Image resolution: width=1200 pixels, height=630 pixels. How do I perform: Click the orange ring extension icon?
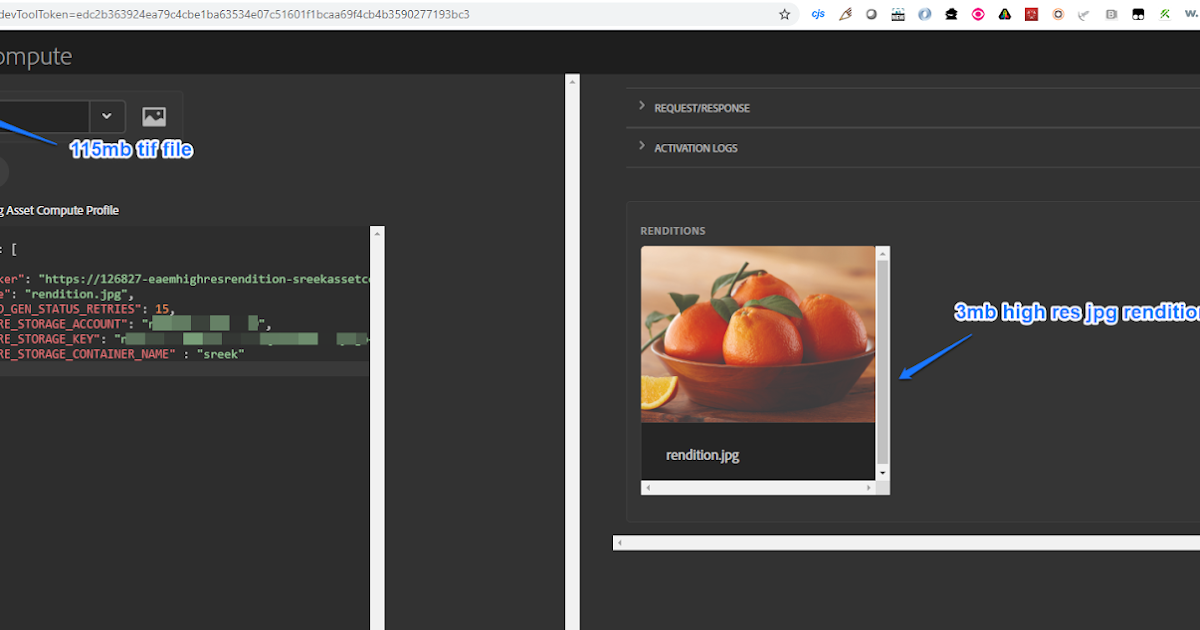(x=1058, y=14)
